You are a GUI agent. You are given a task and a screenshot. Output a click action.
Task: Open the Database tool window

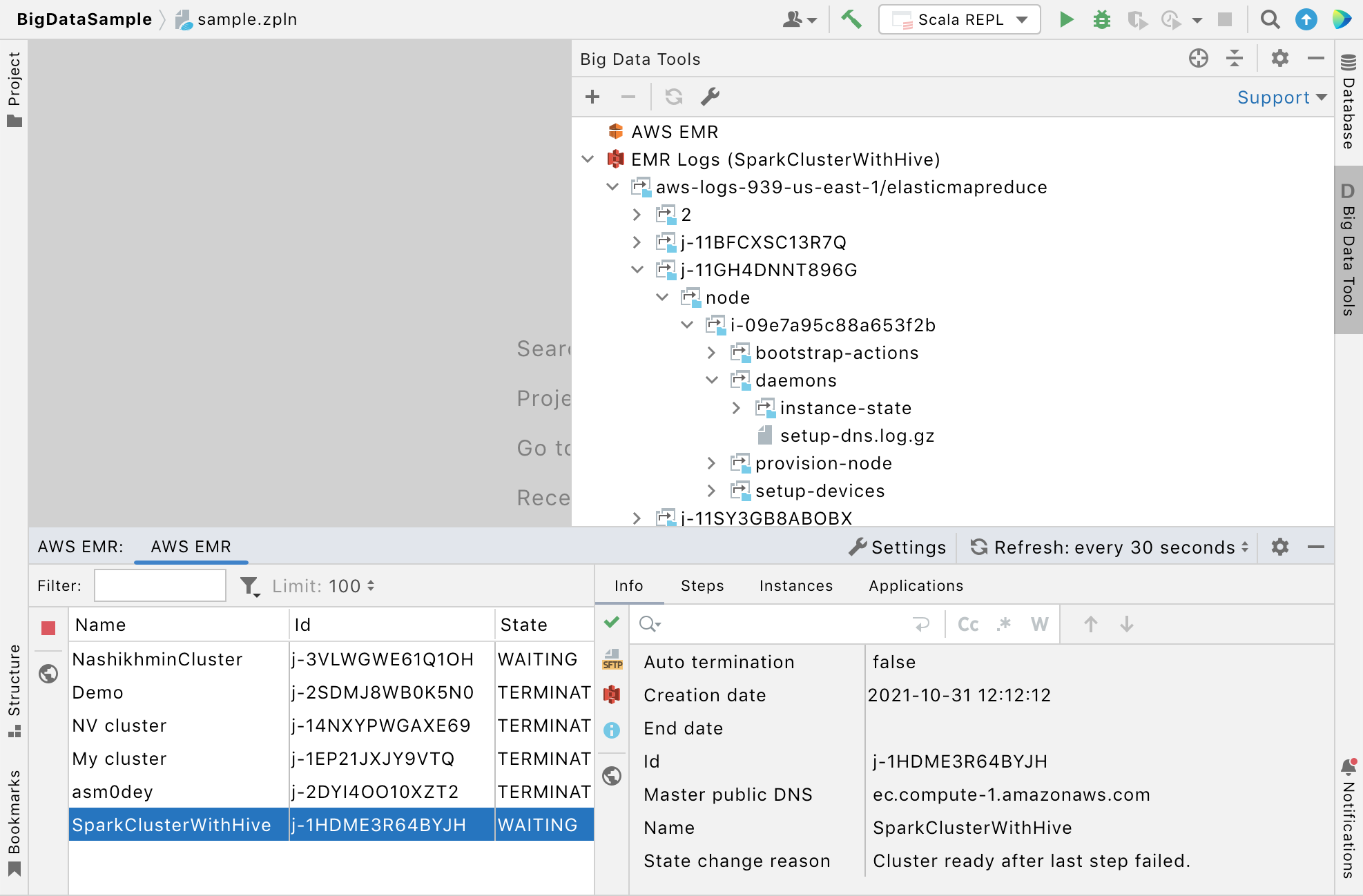[x=1348, y=102]
